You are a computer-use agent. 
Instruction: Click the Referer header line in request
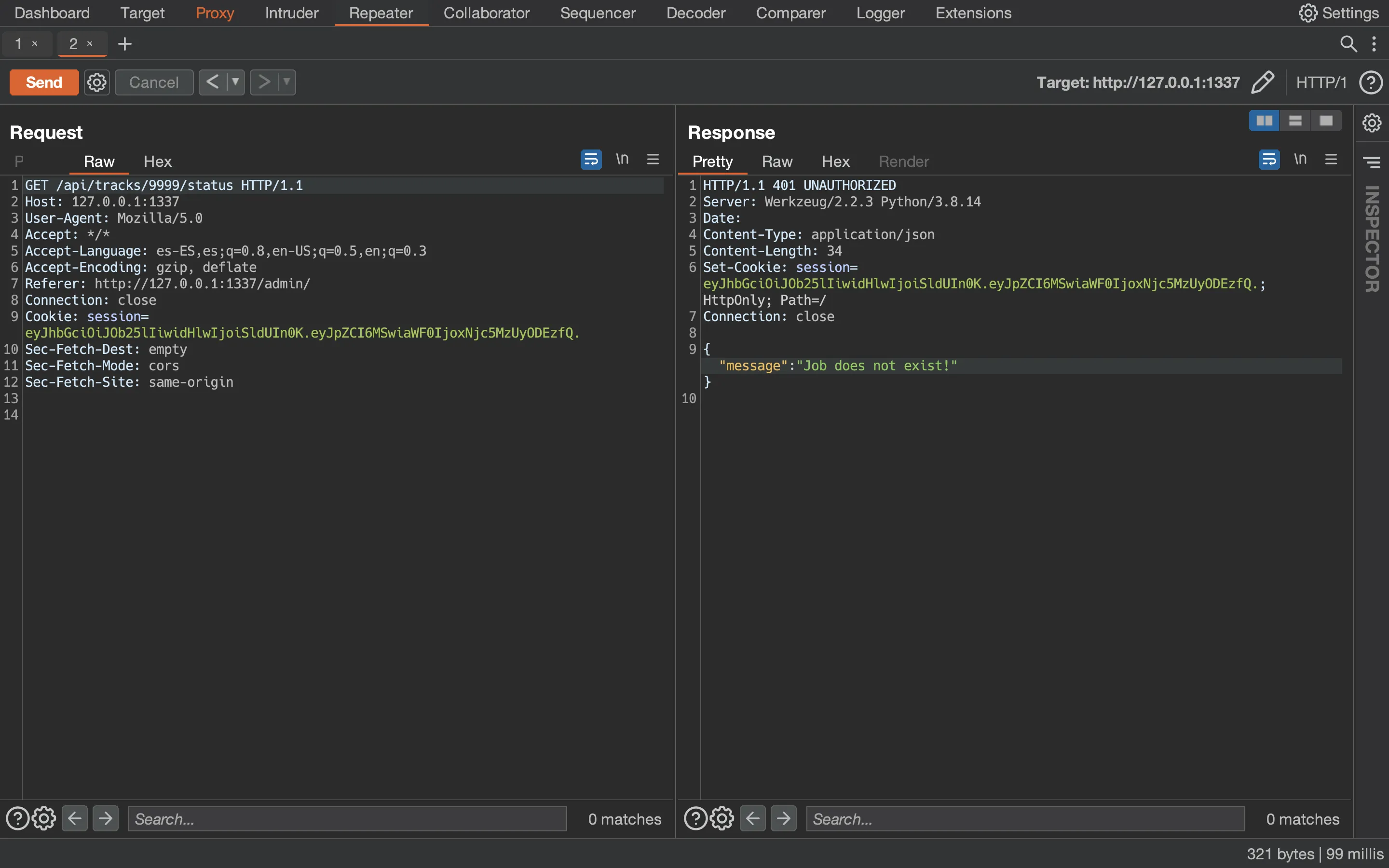point(168,284)
